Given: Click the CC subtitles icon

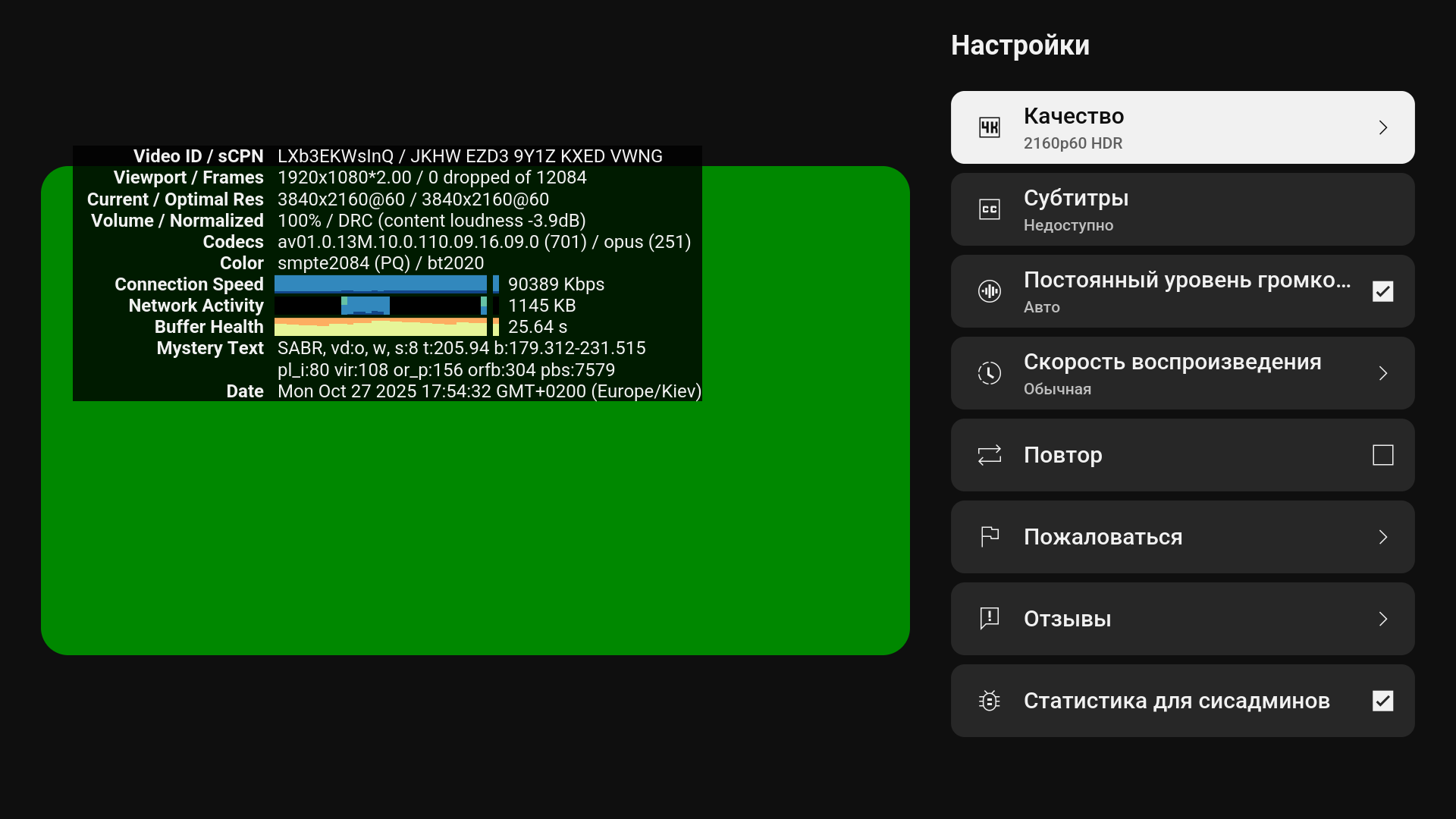Looking at the screenshot, I should tap(990, 209).
